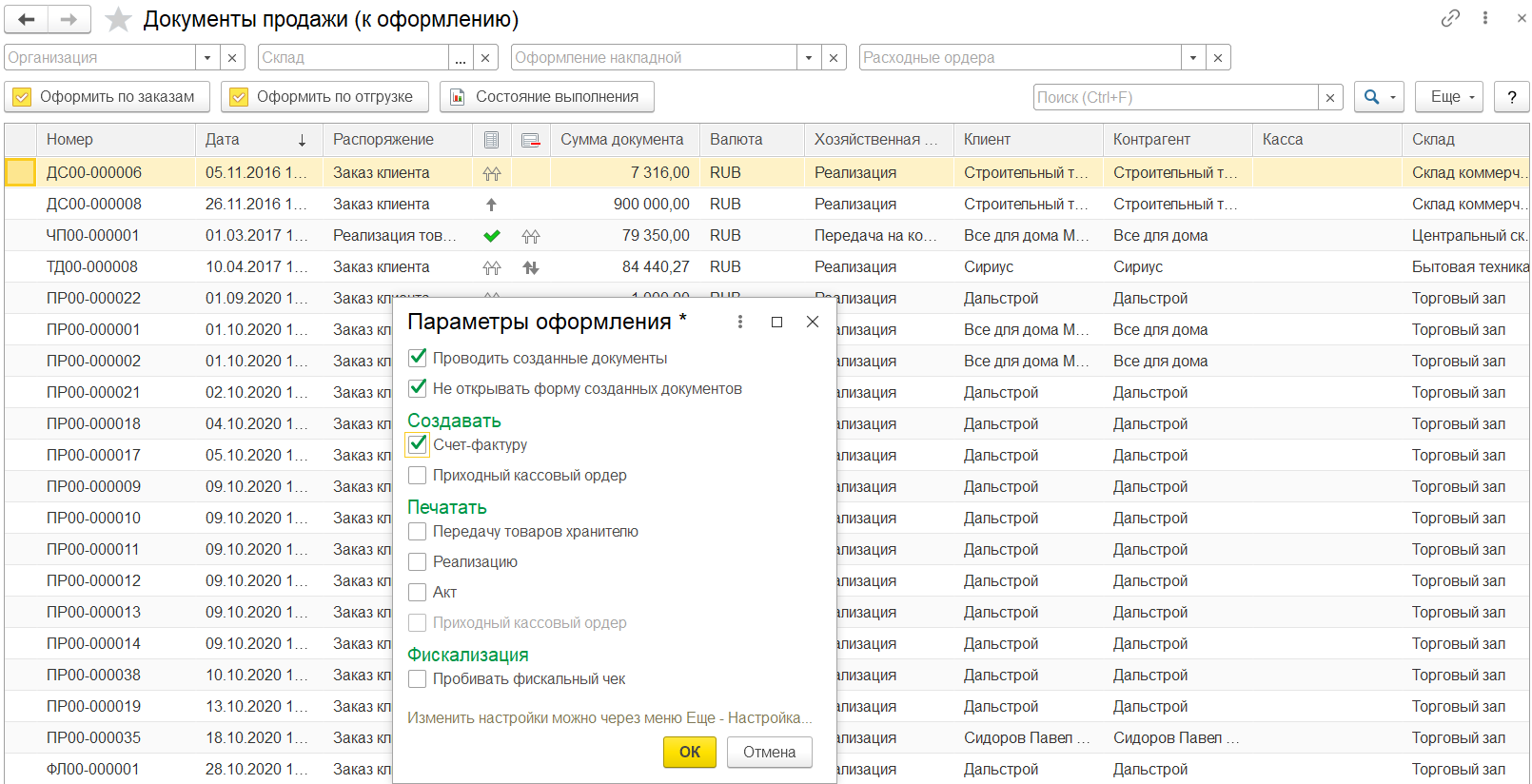Click the up-down arrows icon in row ТД00-000008
This screenshot has width=1532, height=784.
[531, 267]
